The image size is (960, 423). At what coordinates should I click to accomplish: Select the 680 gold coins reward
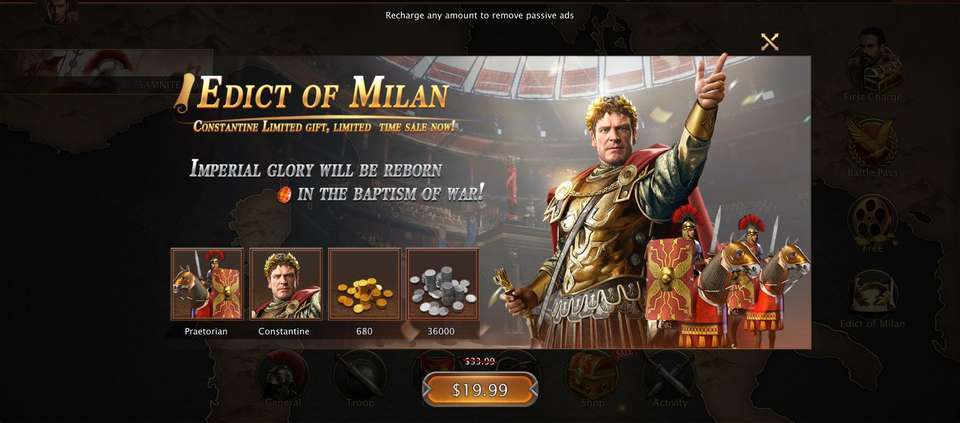click(364, 284)
